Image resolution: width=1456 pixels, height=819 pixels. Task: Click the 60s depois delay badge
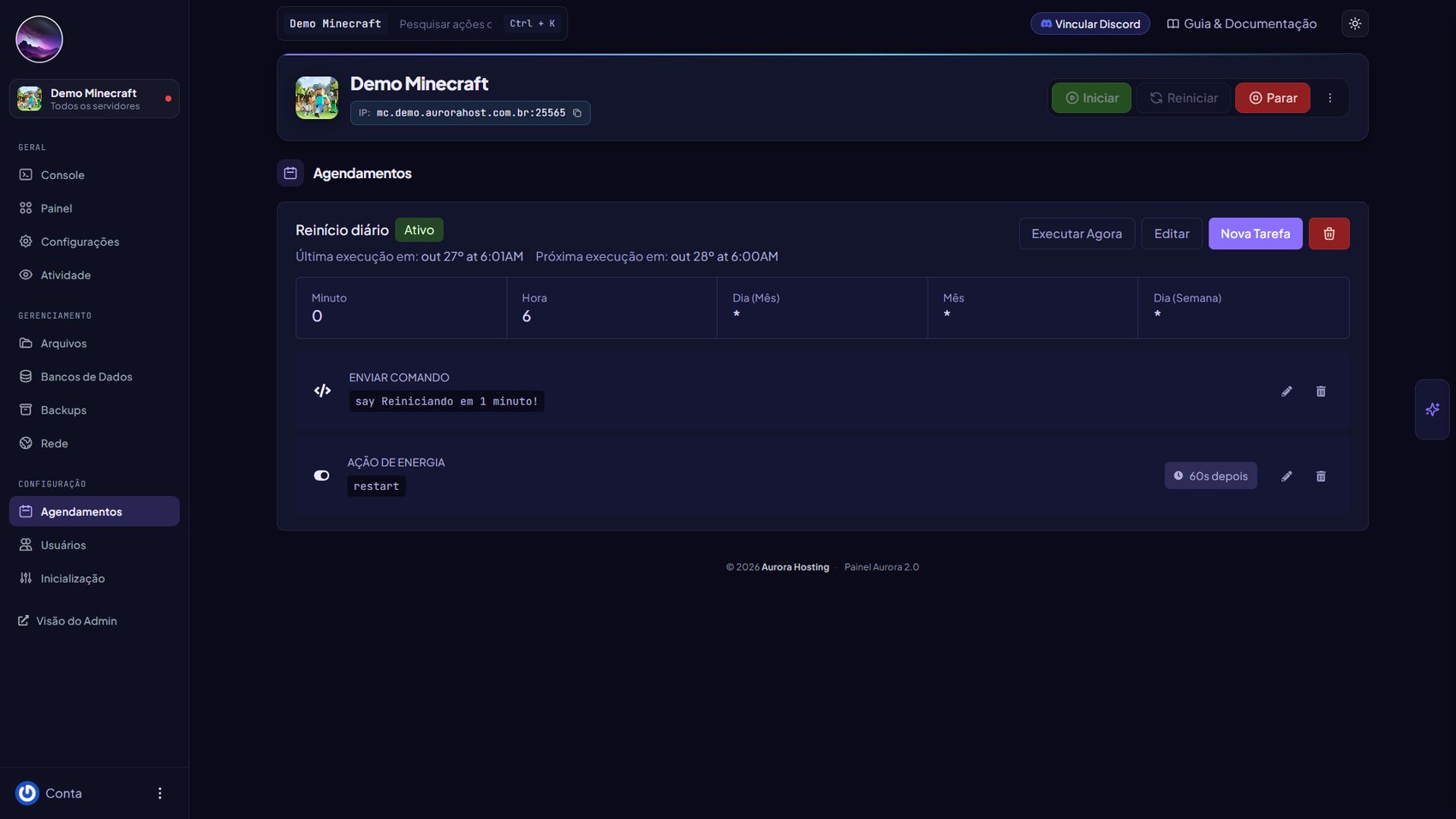click(x=1210, y=476)
